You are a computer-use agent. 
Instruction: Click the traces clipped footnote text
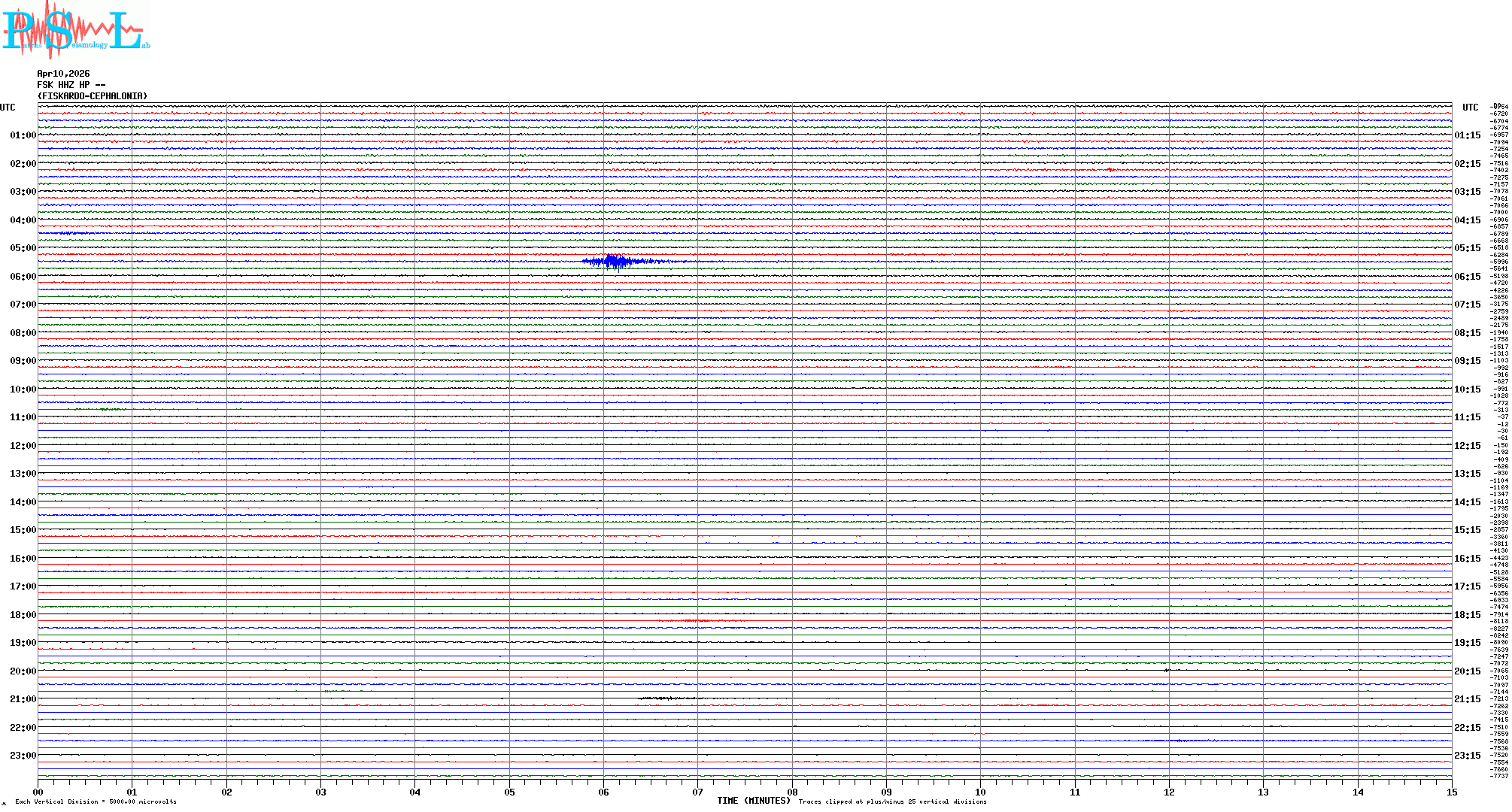click(892, 801)
